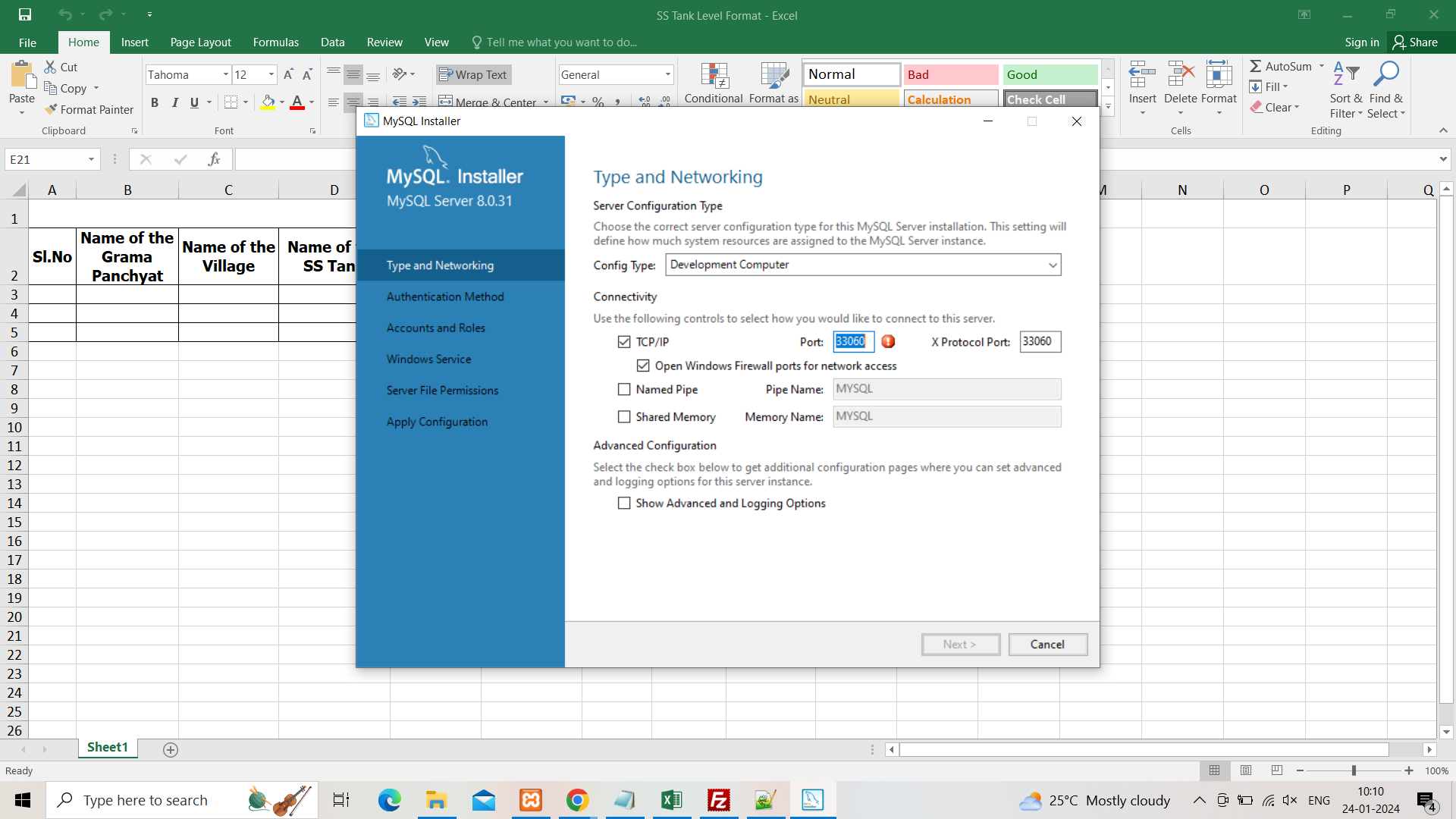Click the Paste icon in Excel ribbon
Screen dimensions: 1456x819
(x=22, y=76)
